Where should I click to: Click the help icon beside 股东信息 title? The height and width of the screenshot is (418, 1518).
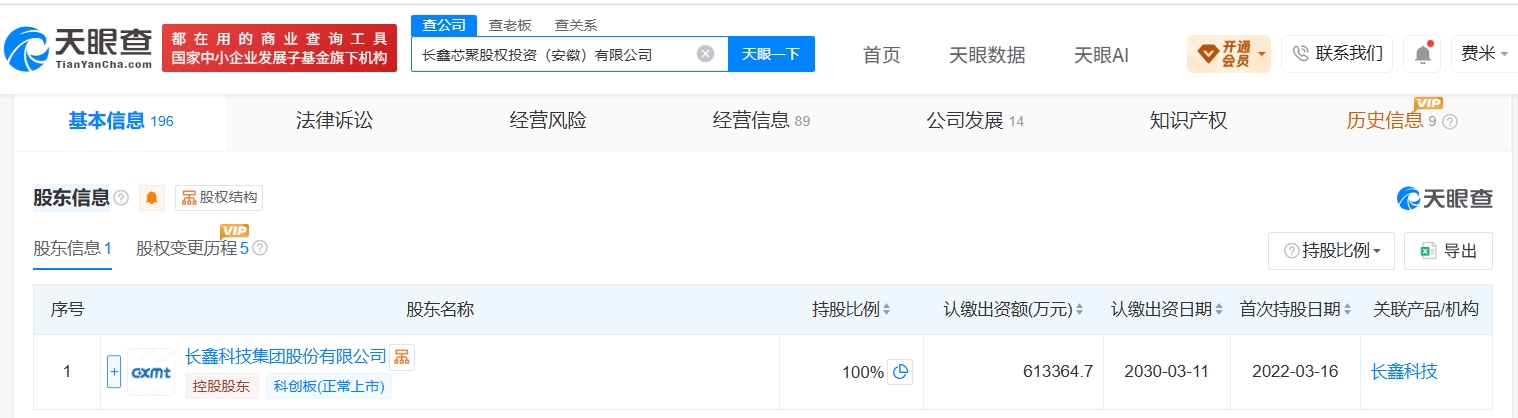pos(122,198)
